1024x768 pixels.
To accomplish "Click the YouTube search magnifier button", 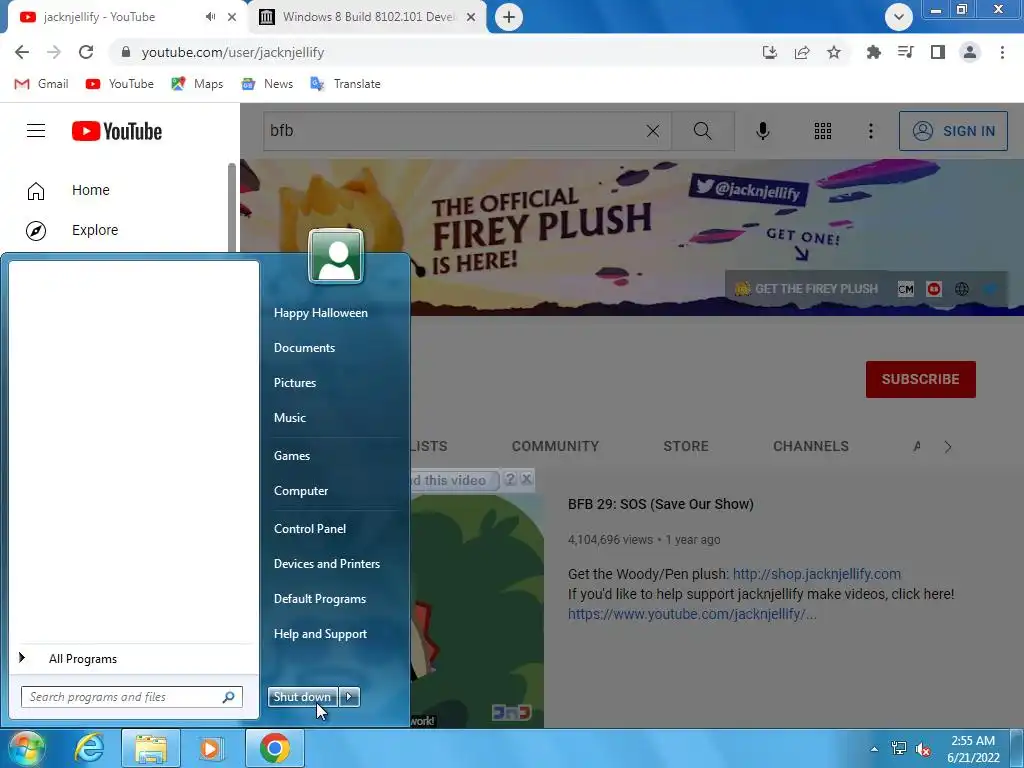I will (703, 131).
